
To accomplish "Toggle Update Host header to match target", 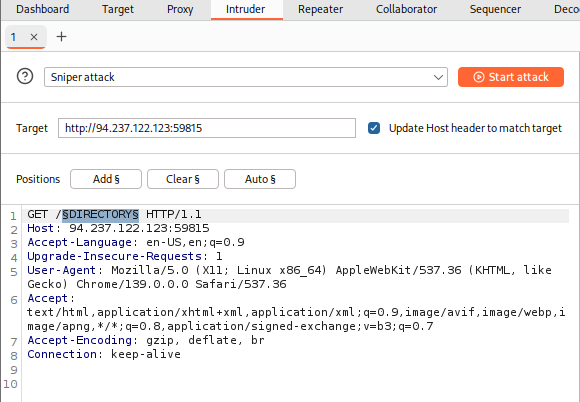I will tap(374, 128).
